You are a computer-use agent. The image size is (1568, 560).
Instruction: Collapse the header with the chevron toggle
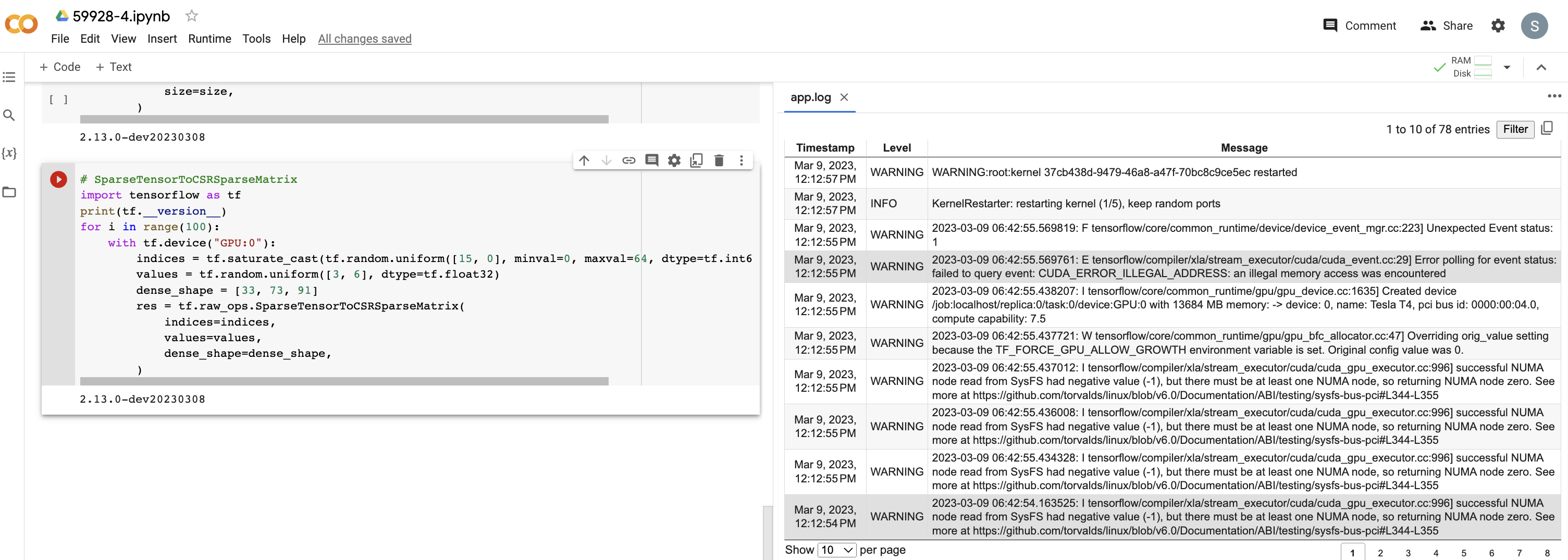pyautogui.click(x=1542, y=68)
